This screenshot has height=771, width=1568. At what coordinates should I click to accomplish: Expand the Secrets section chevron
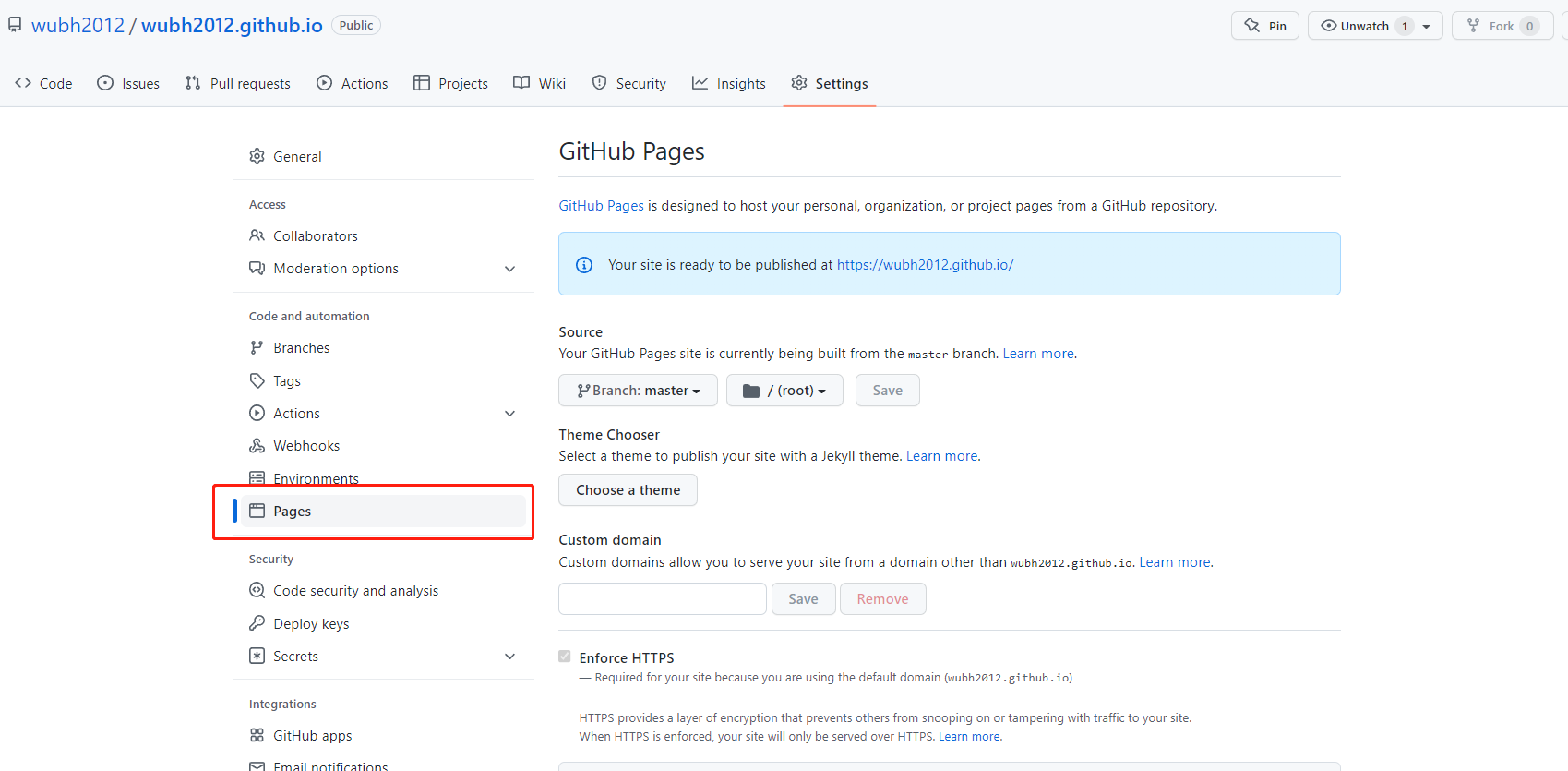509,657
